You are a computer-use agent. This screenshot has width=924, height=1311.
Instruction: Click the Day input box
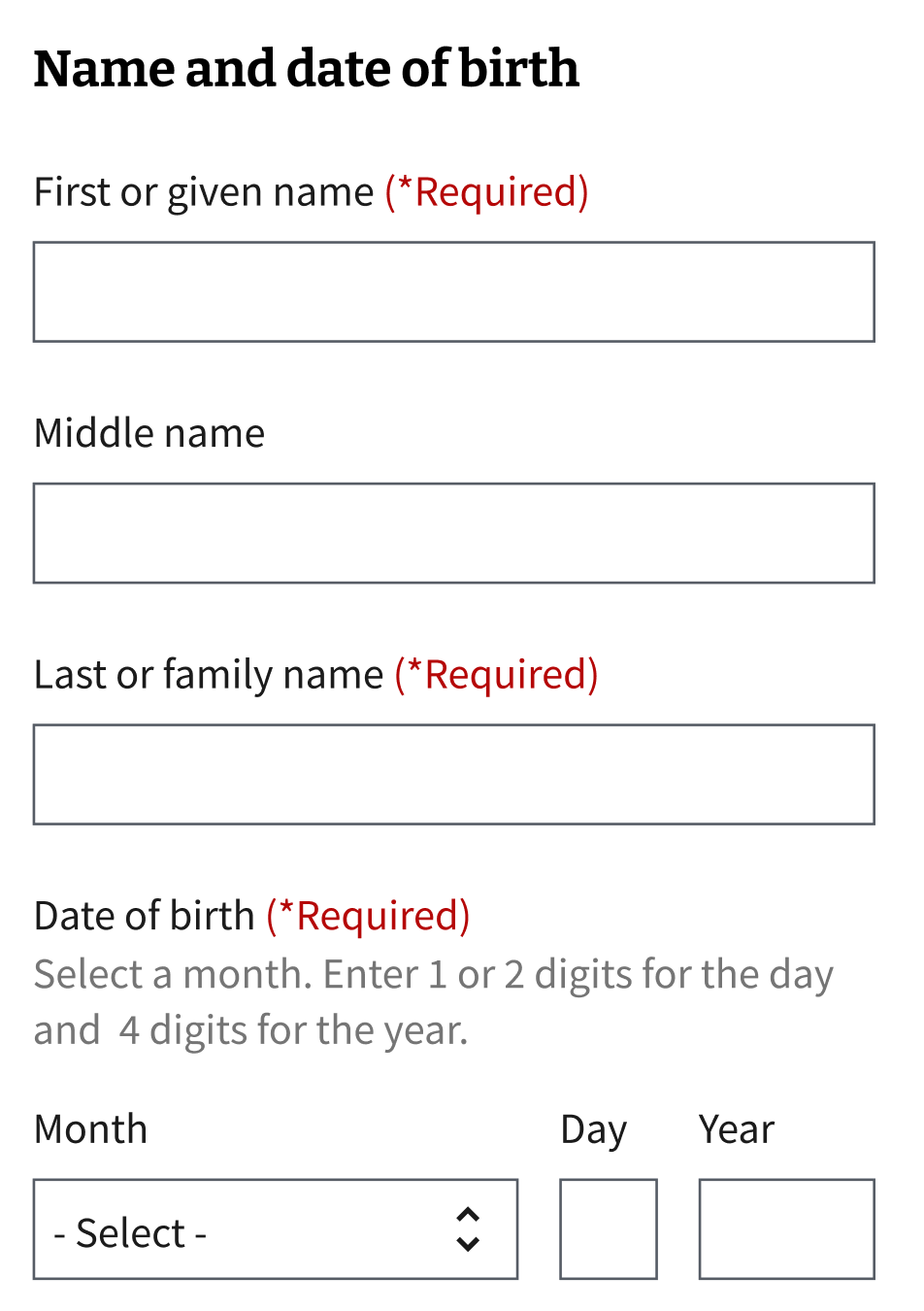pos(608,1229)
